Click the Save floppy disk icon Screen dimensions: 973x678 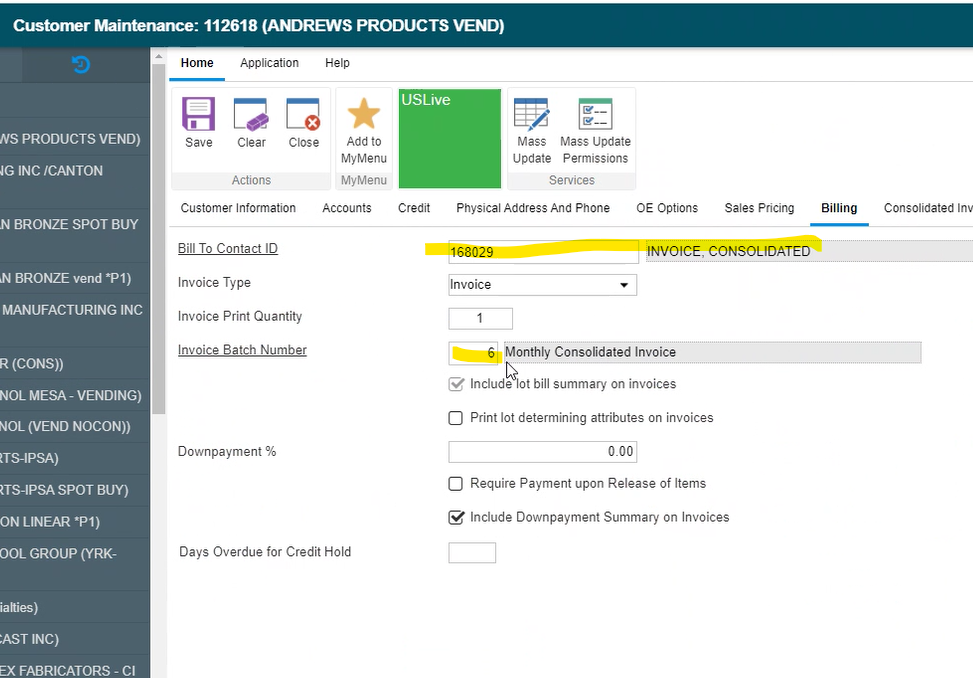click(198, 115)
